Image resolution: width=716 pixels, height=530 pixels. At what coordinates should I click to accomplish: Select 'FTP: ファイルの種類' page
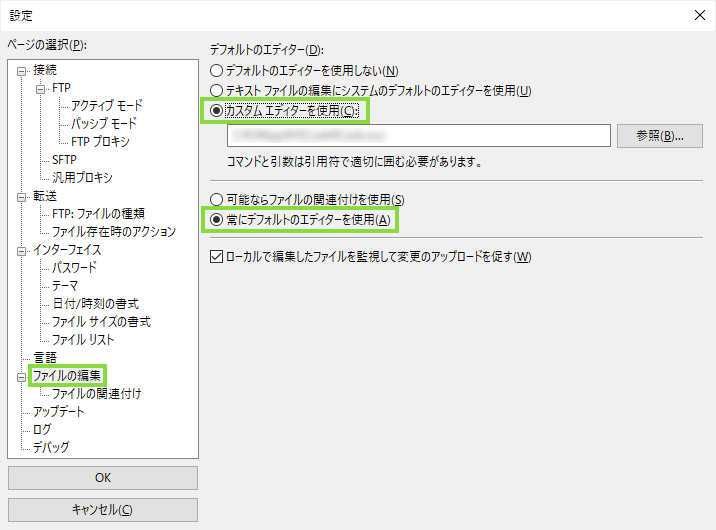pos(98,214)
